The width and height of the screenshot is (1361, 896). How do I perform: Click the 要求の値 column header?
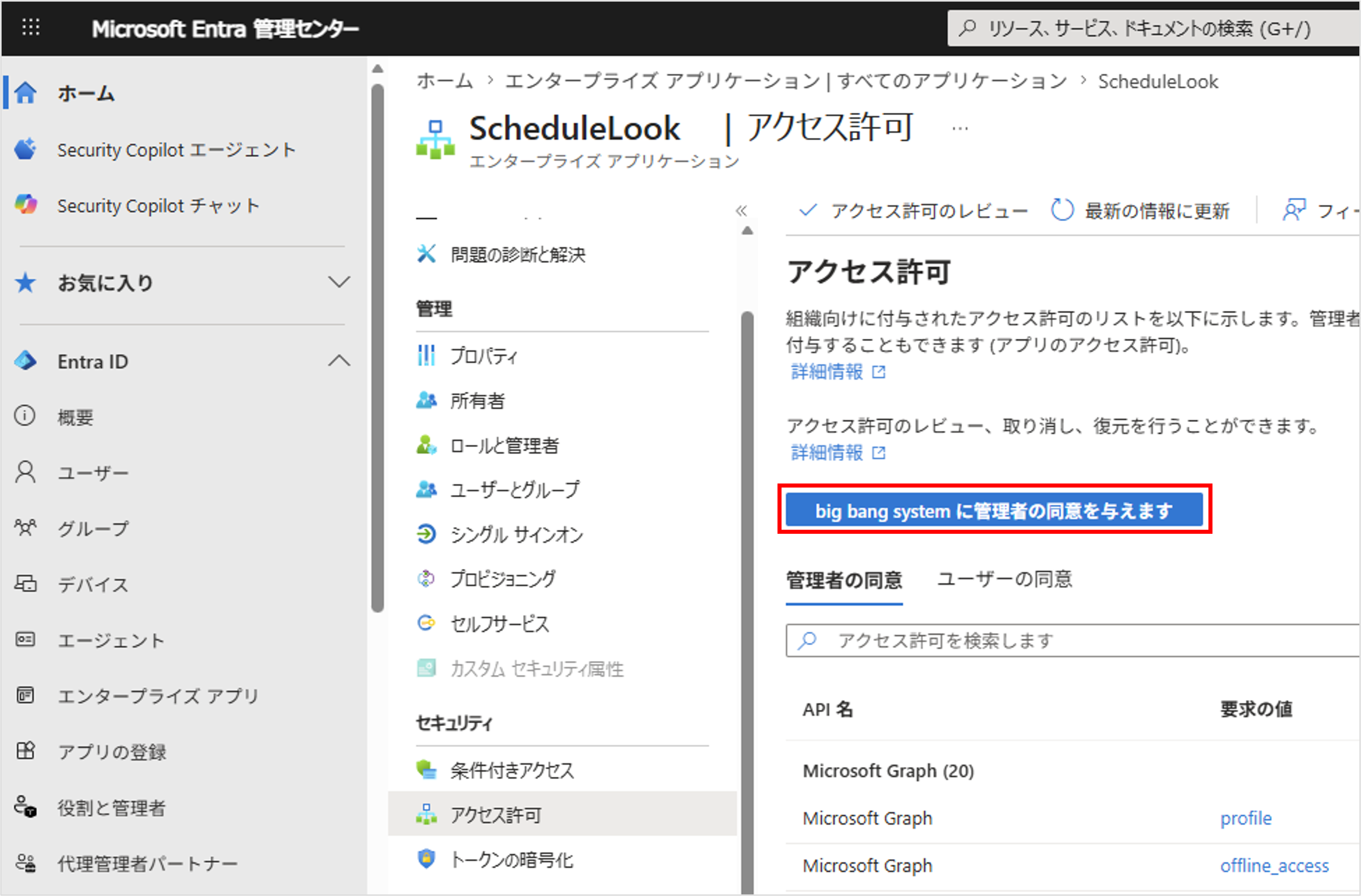click(1256, 709)
